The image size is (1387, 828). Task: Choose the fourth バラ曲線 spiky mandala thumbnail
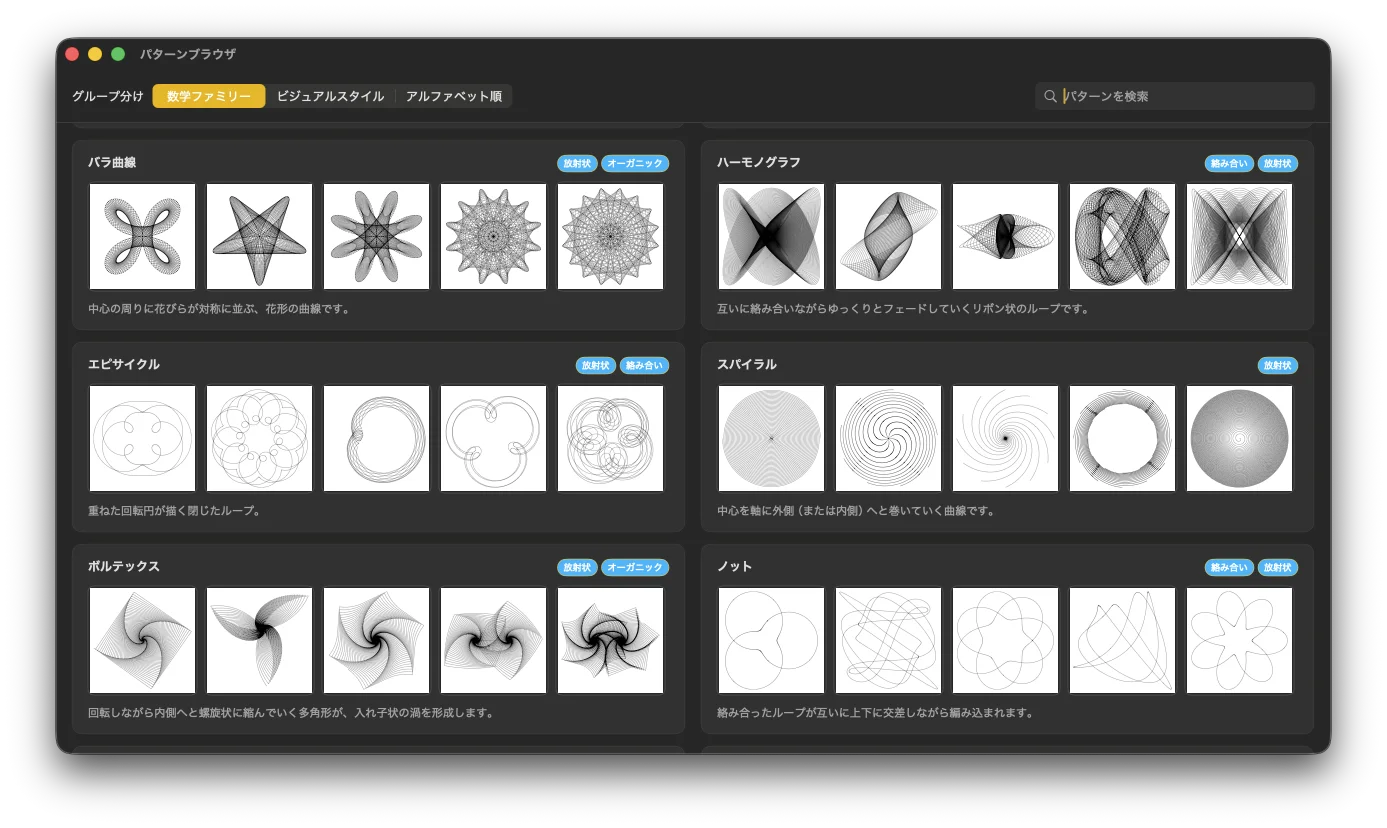point(493,236)
